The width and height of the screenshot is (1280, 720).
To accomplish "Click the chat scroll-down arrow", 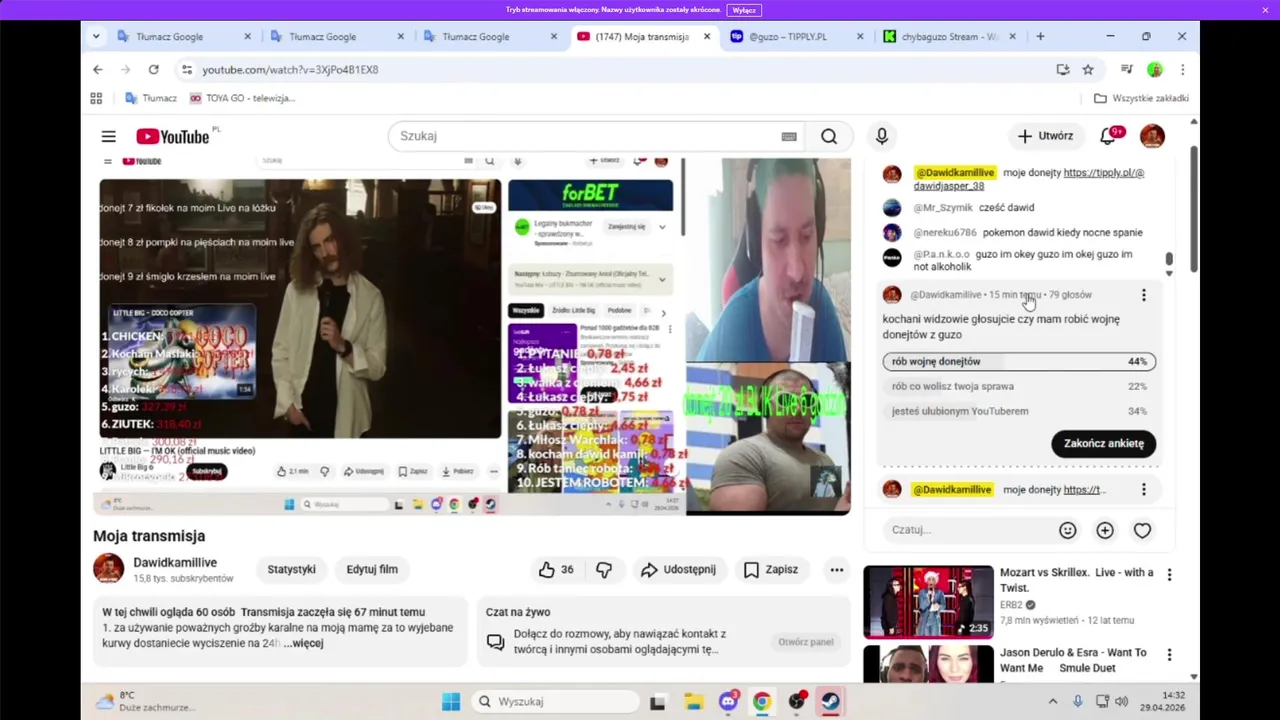I will [1168, 274].
